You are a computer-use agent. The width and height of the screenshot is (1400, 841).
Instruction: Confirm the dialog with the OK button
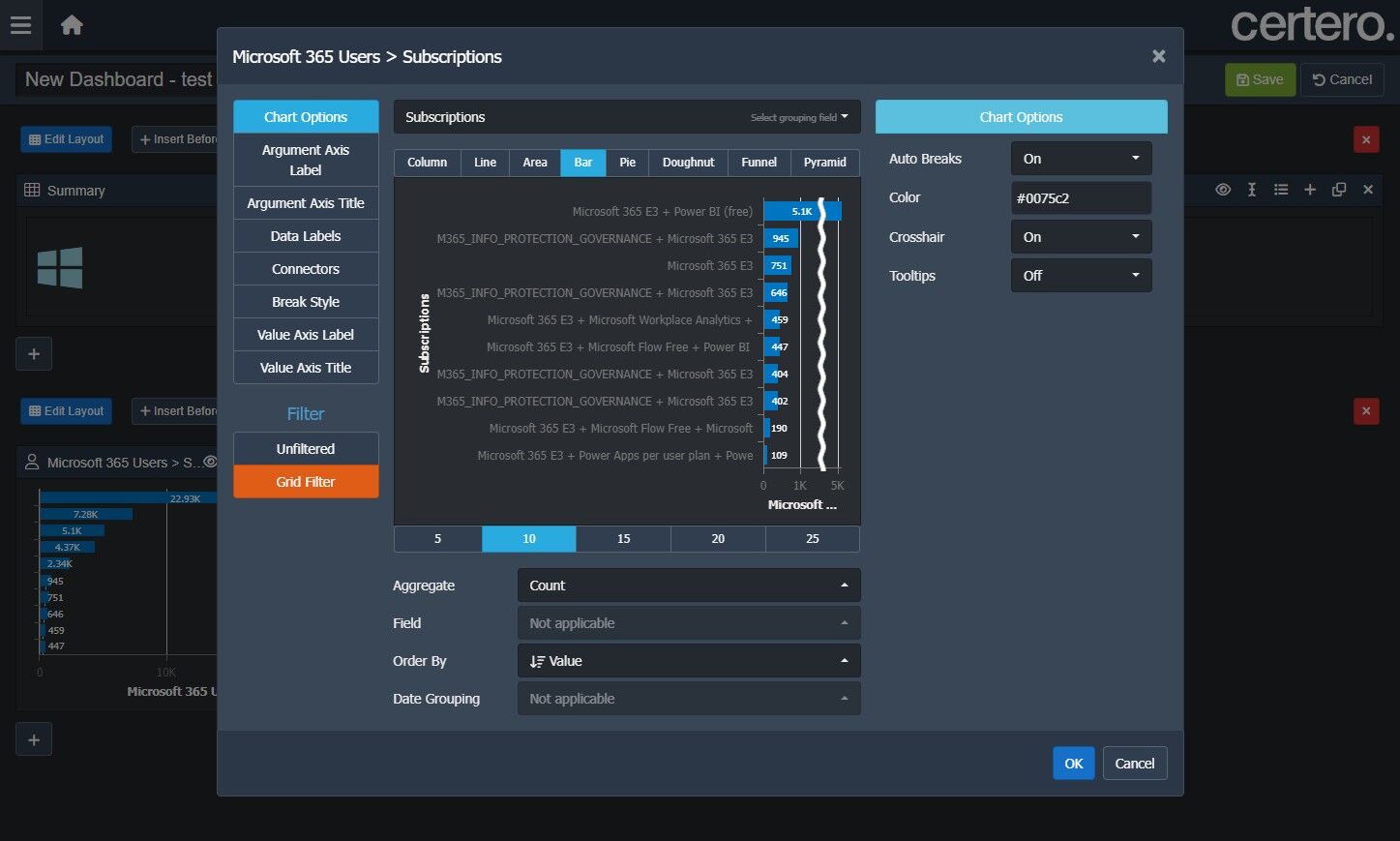click(x=1074, y=764)
